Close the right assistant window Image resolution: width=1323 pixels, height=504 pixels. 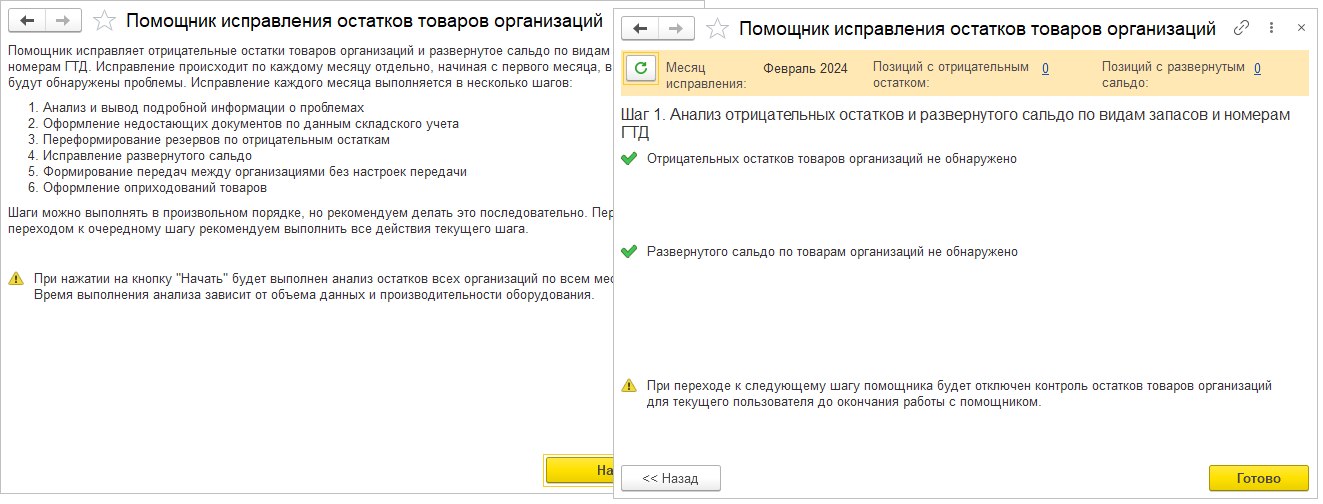tap(1300, 28)
